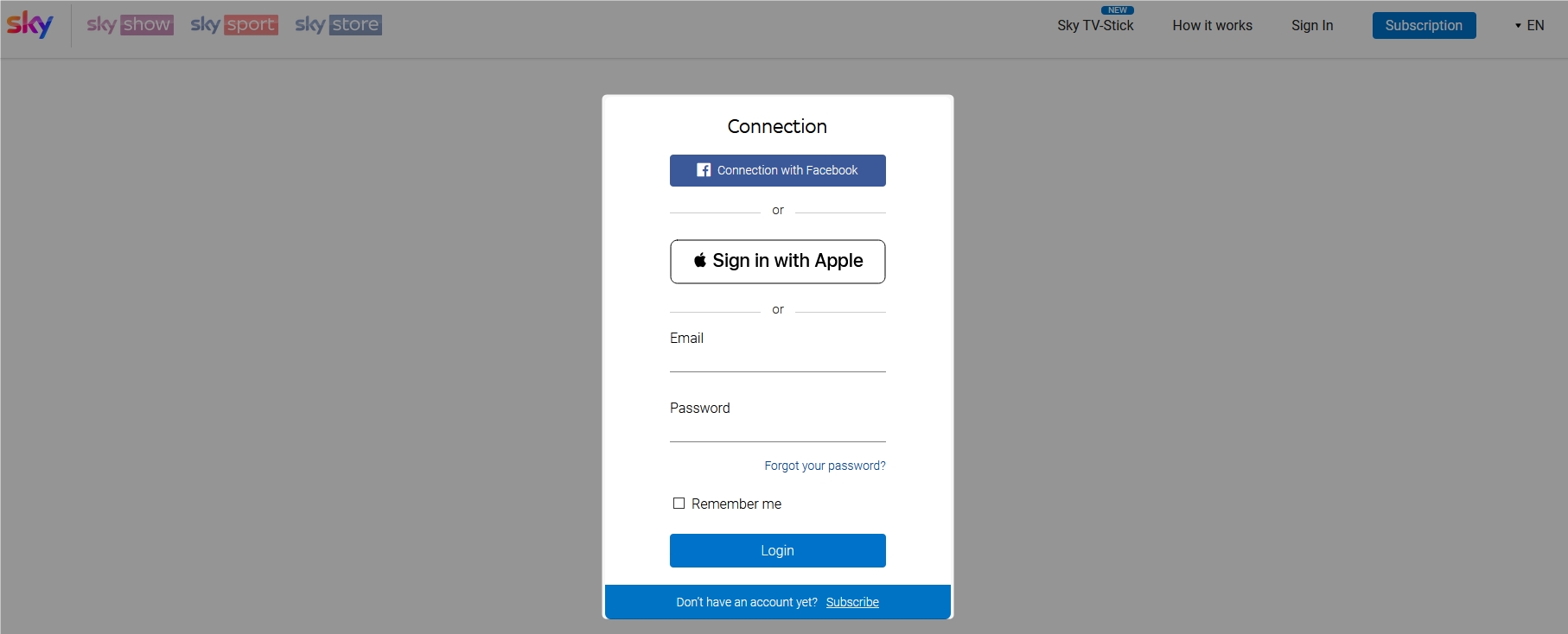Open the Sky Show brand logo
Screen dimensions: 1568x634
130,25
